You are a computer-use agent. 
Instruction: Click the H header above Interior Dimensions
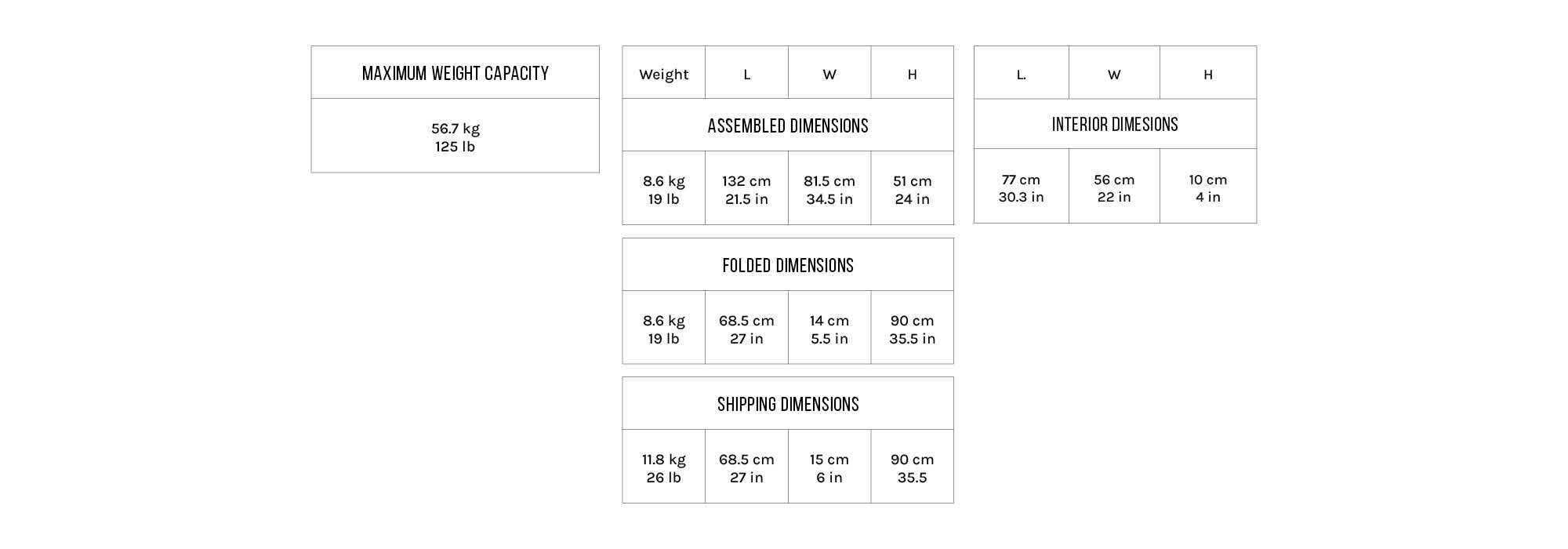pyautogui.click(x=1207, y=75)
